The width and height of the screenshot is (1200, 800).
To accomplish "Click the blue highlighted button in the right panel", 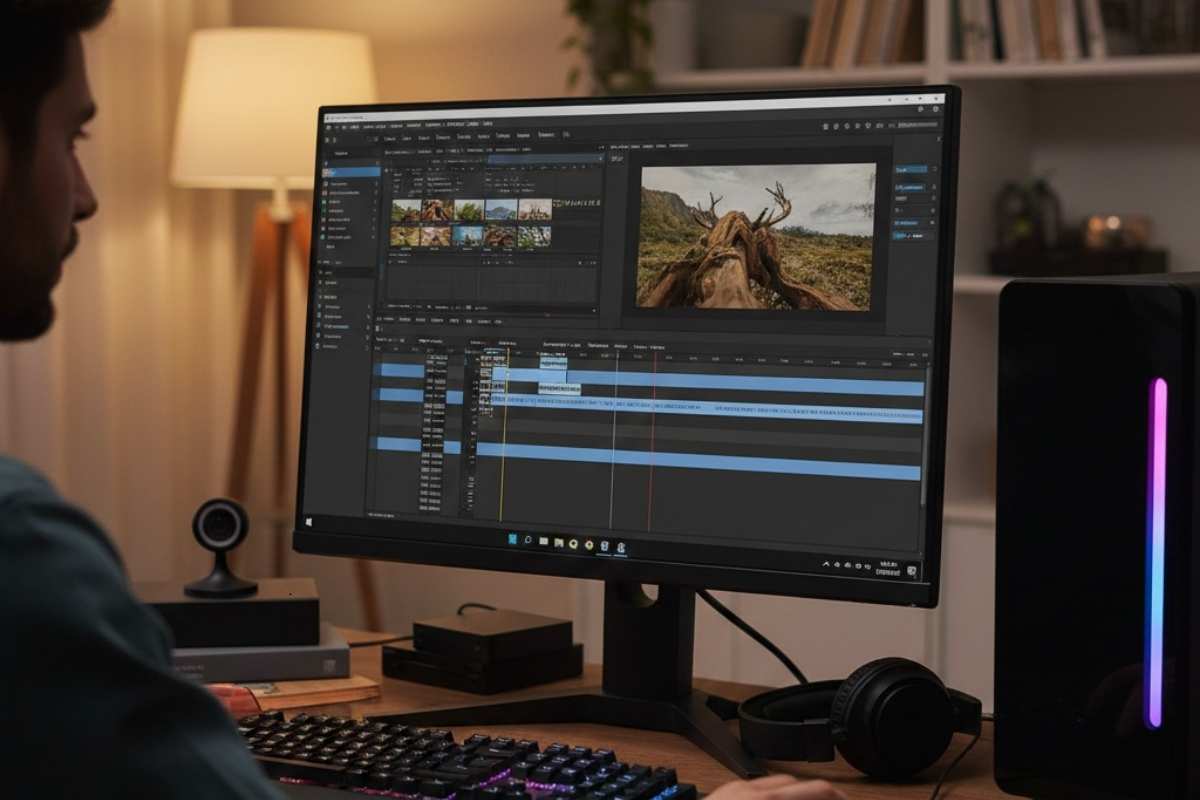I will 910,170.
